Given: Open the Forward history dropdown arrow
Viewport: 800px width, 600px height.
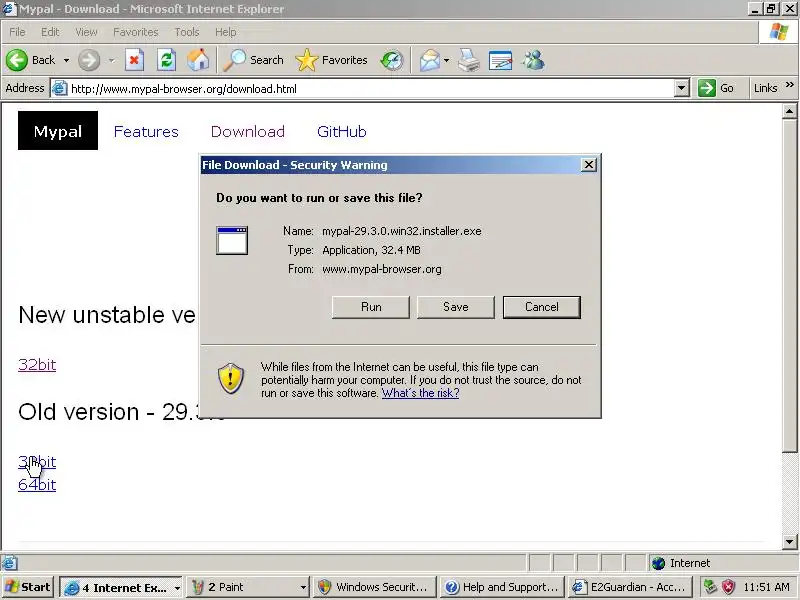Looking at the screenshot, I should [x=111, y=60].
